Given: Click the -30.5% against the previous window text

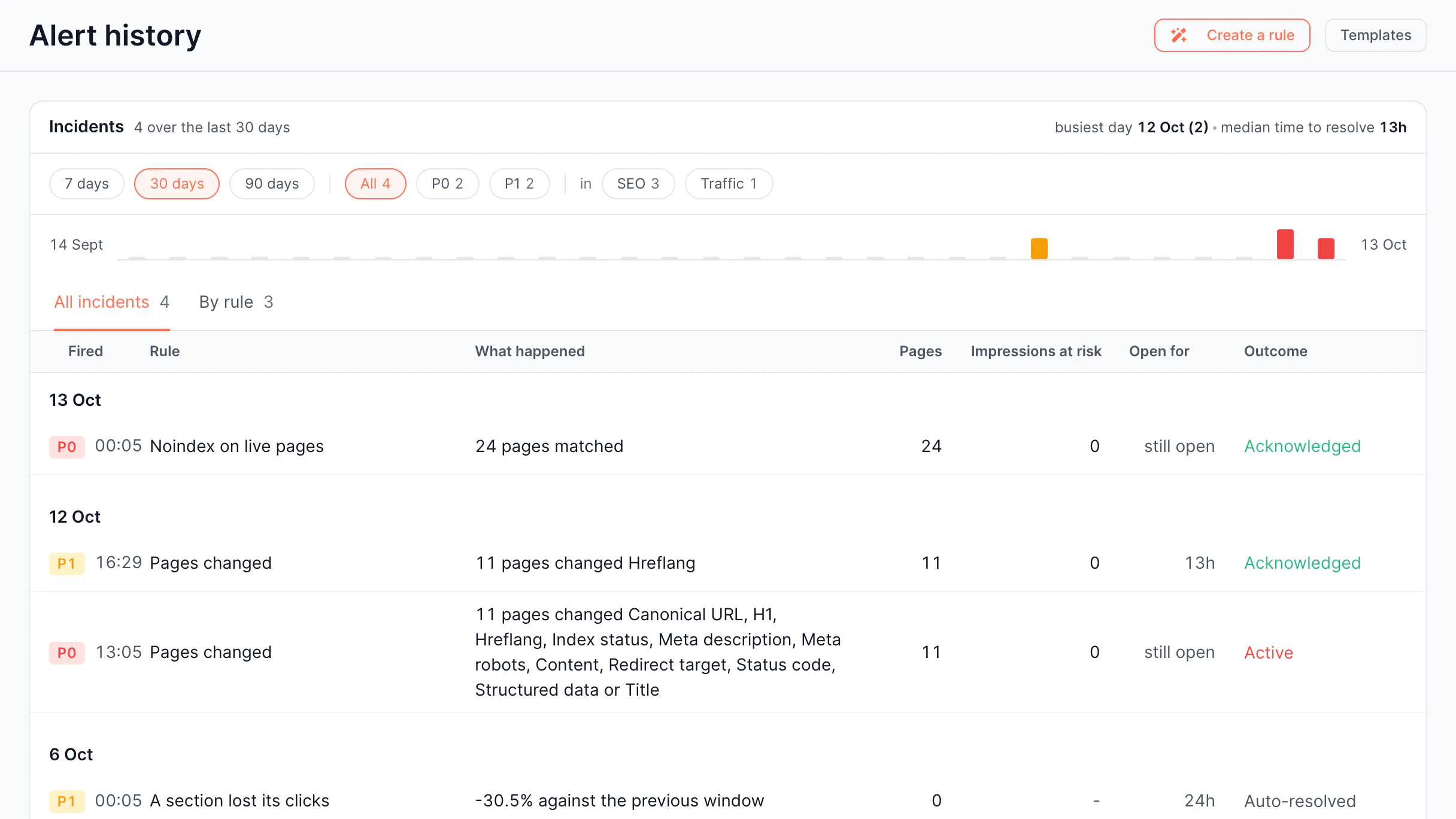Looking at the screenshot, I should click(620, 801).
